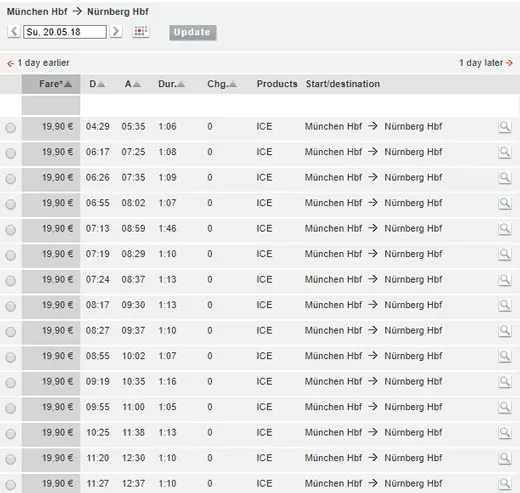View details of the 11:27 departure connection

pos(505,484)
